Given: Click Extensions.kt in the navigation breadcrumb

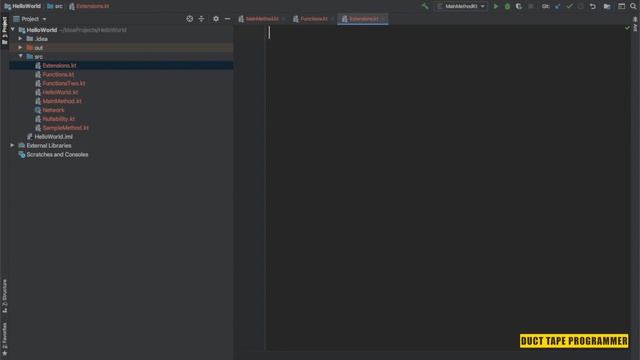Looking at the screenshot, I should coord(93,6).
